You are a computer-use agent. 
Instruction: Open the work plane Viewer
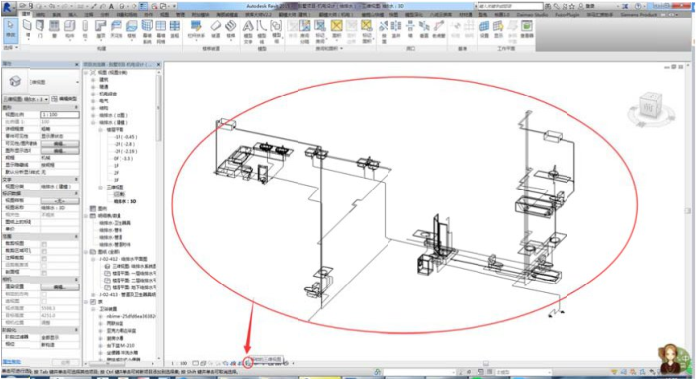point(527,29)
